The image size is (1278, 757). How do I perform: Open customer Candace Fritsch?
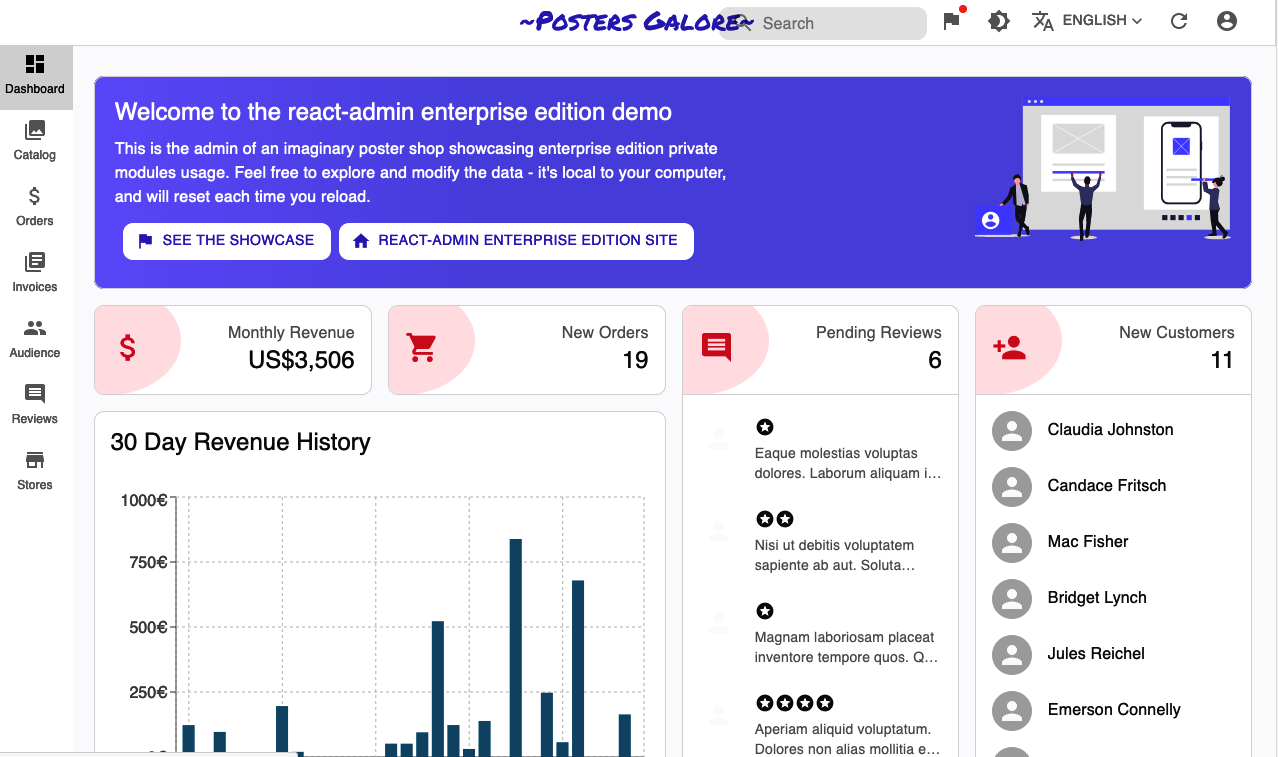click(1113, 486)
